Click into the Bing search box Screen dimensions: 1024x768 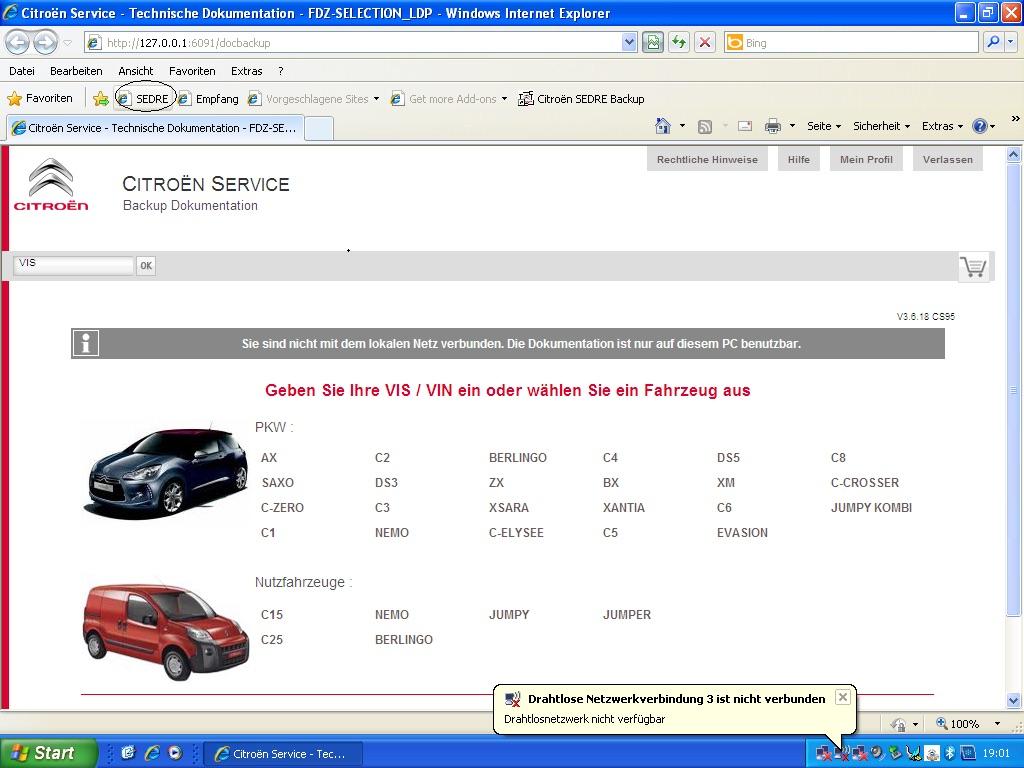click(851, 43)
